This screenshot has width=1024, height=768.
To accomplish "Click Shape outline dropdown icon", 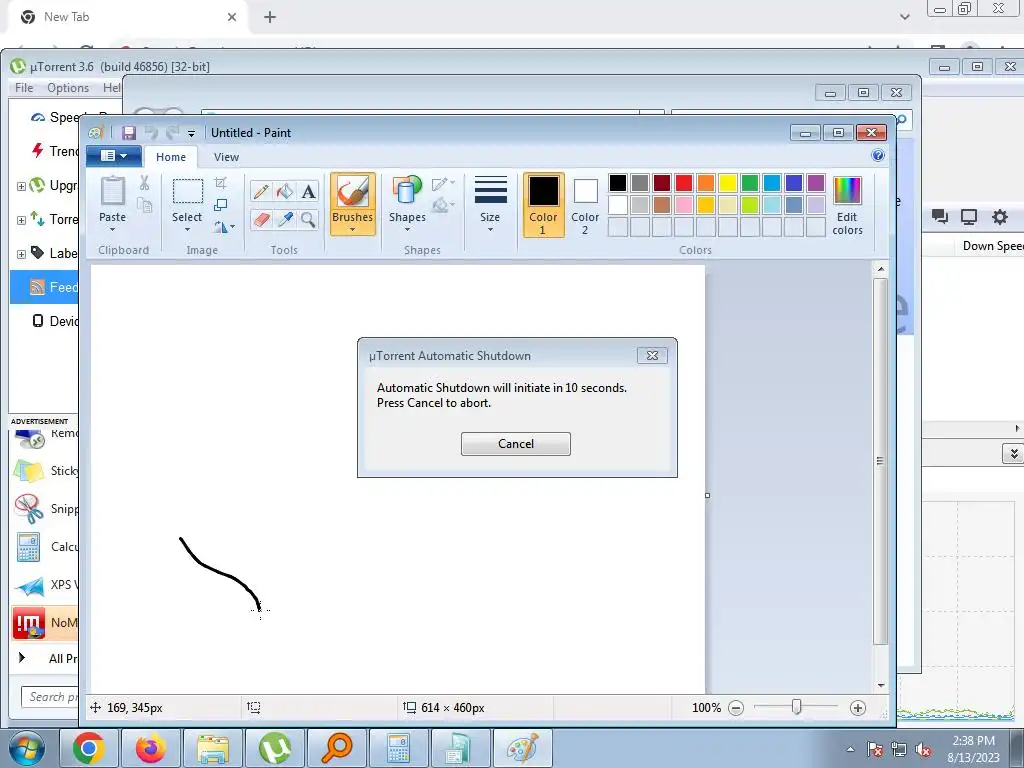I will [443, 184].
